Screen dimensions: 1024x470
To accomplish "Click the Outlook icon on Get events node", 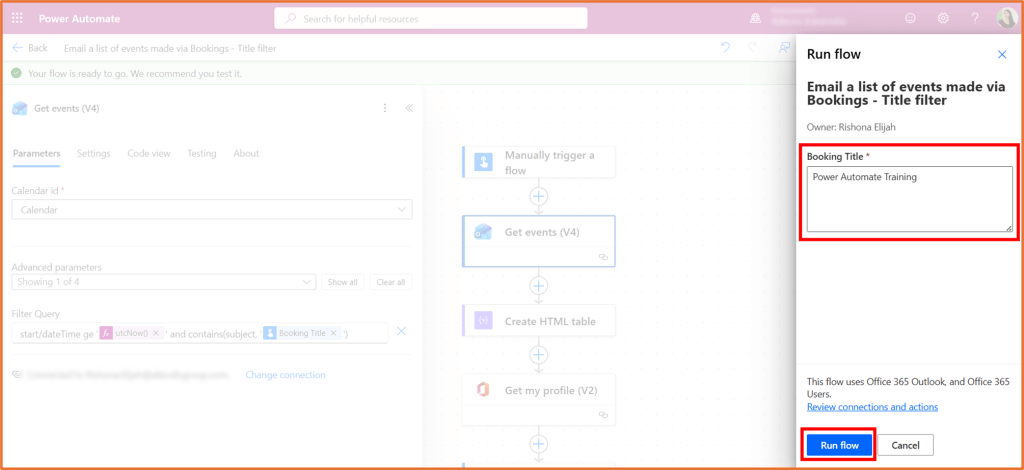I will pyautogui.click(x=483, y=231).
